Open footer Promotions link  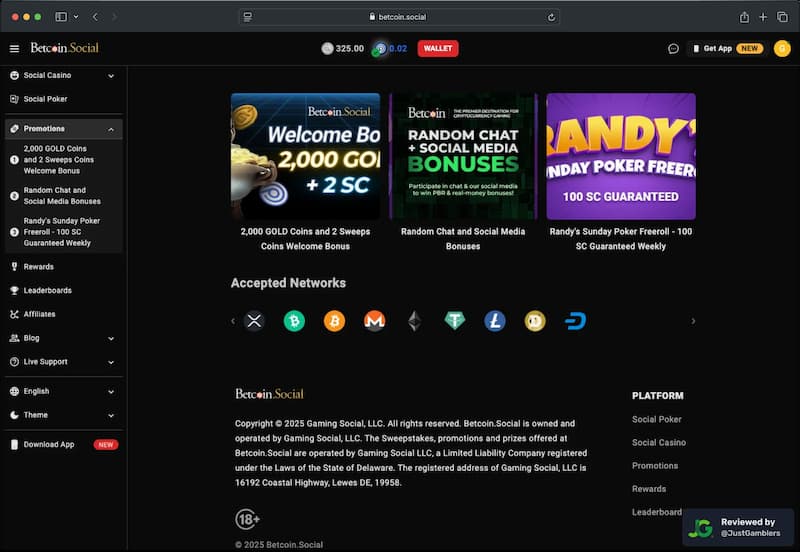coord(655,466)
